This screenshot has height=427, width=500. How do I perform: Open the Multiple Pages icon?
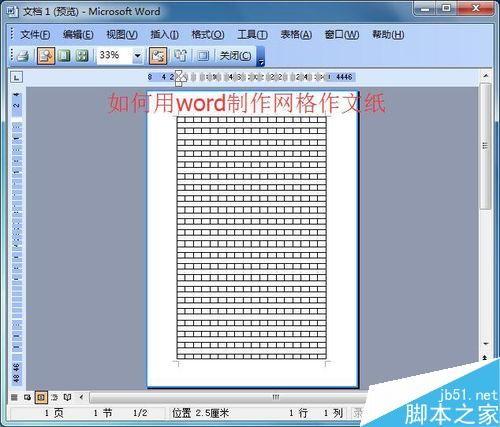[81, 56]
